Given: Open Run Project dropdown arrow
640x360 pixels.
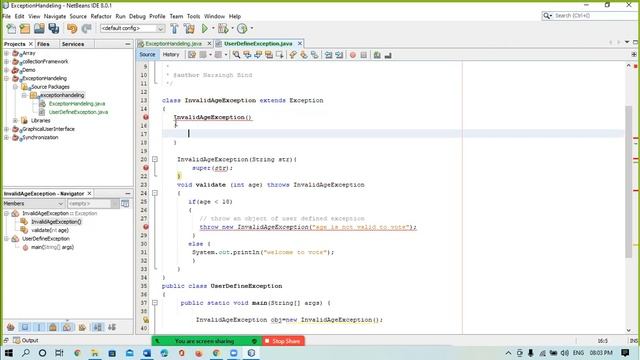Looking at the screenshot, I should [x=213, y=29].
